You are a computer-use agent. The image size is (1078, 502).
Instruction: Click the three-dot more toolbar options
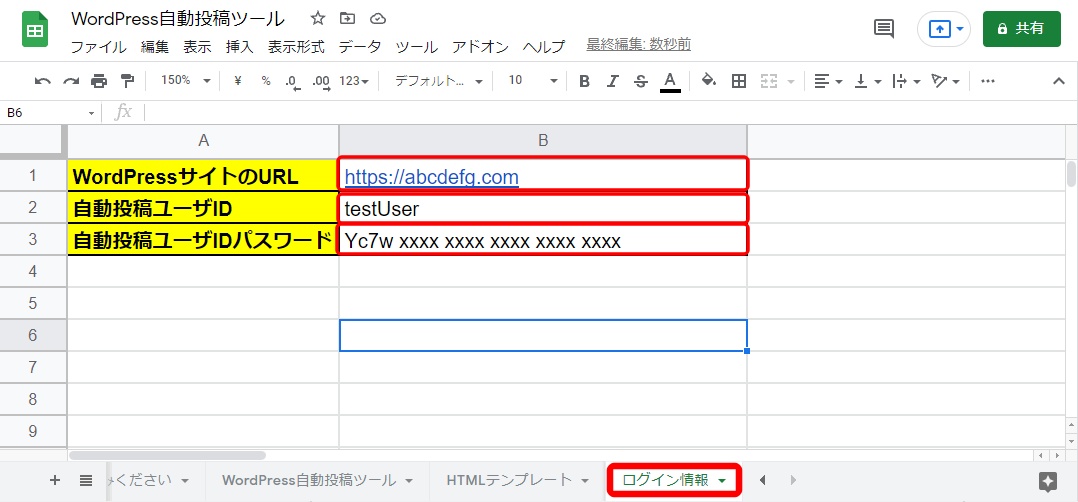[x=988, y=81]
